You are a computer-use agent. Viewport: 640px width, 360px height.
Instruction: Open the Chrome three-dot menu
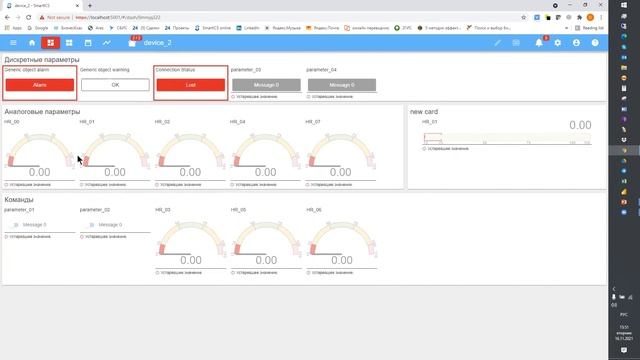601,18
